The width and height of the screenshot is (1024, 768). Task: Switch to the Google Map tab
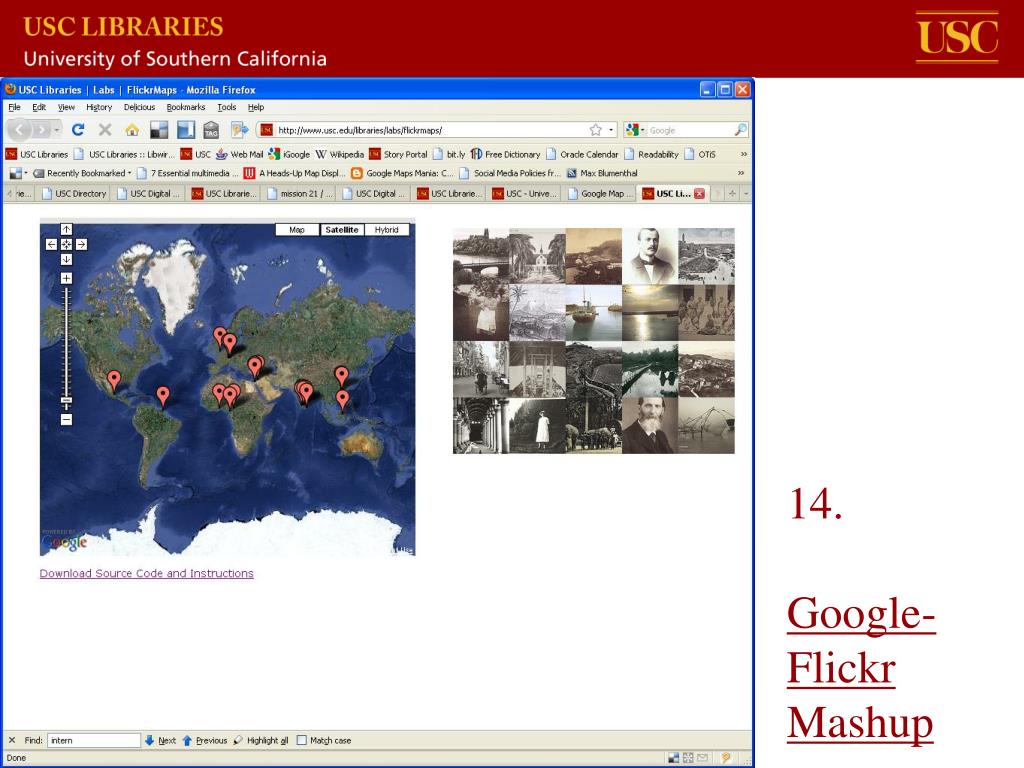601,193
